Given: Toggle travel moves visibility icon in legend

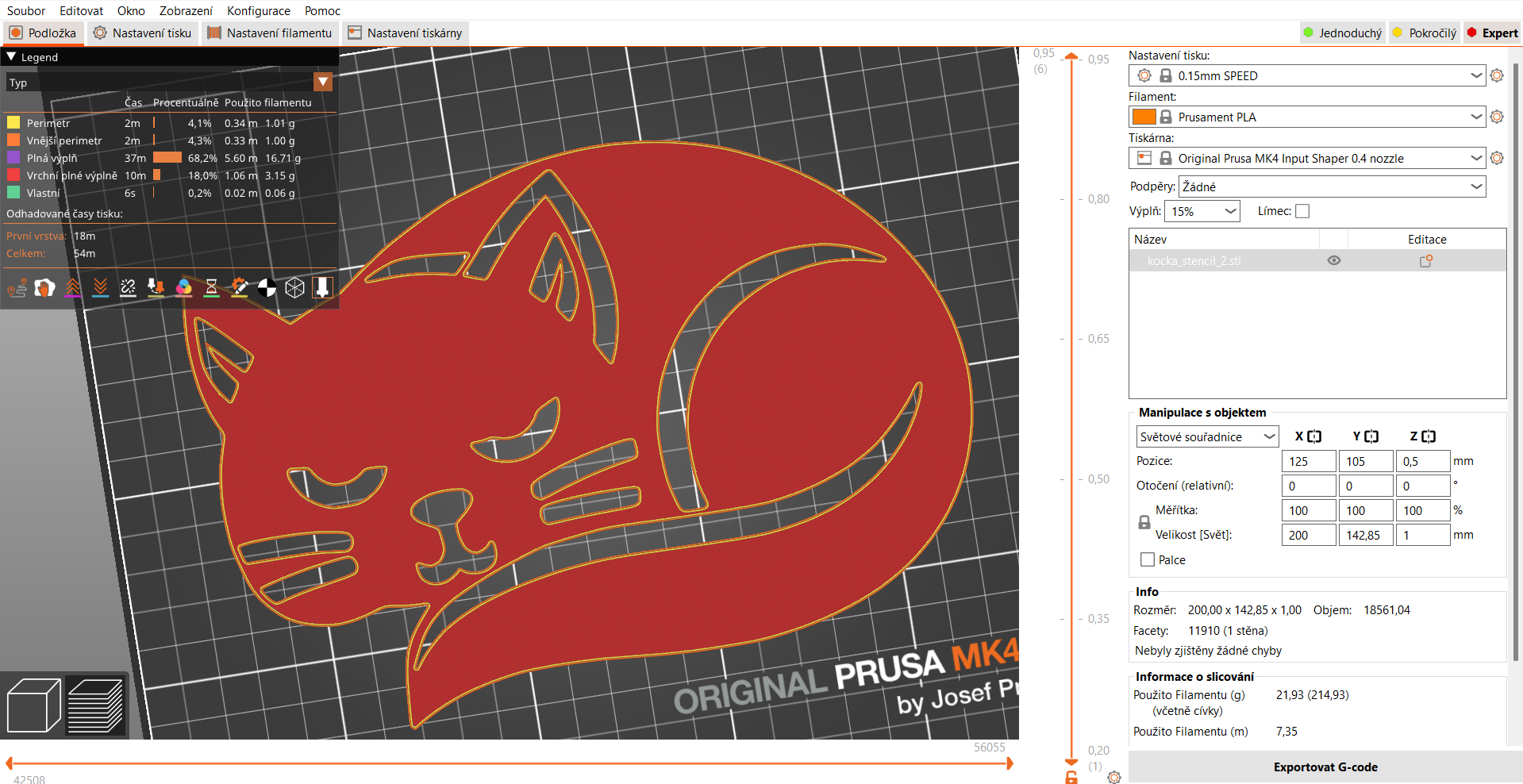Looking at the screenshot, I should 17,288.
